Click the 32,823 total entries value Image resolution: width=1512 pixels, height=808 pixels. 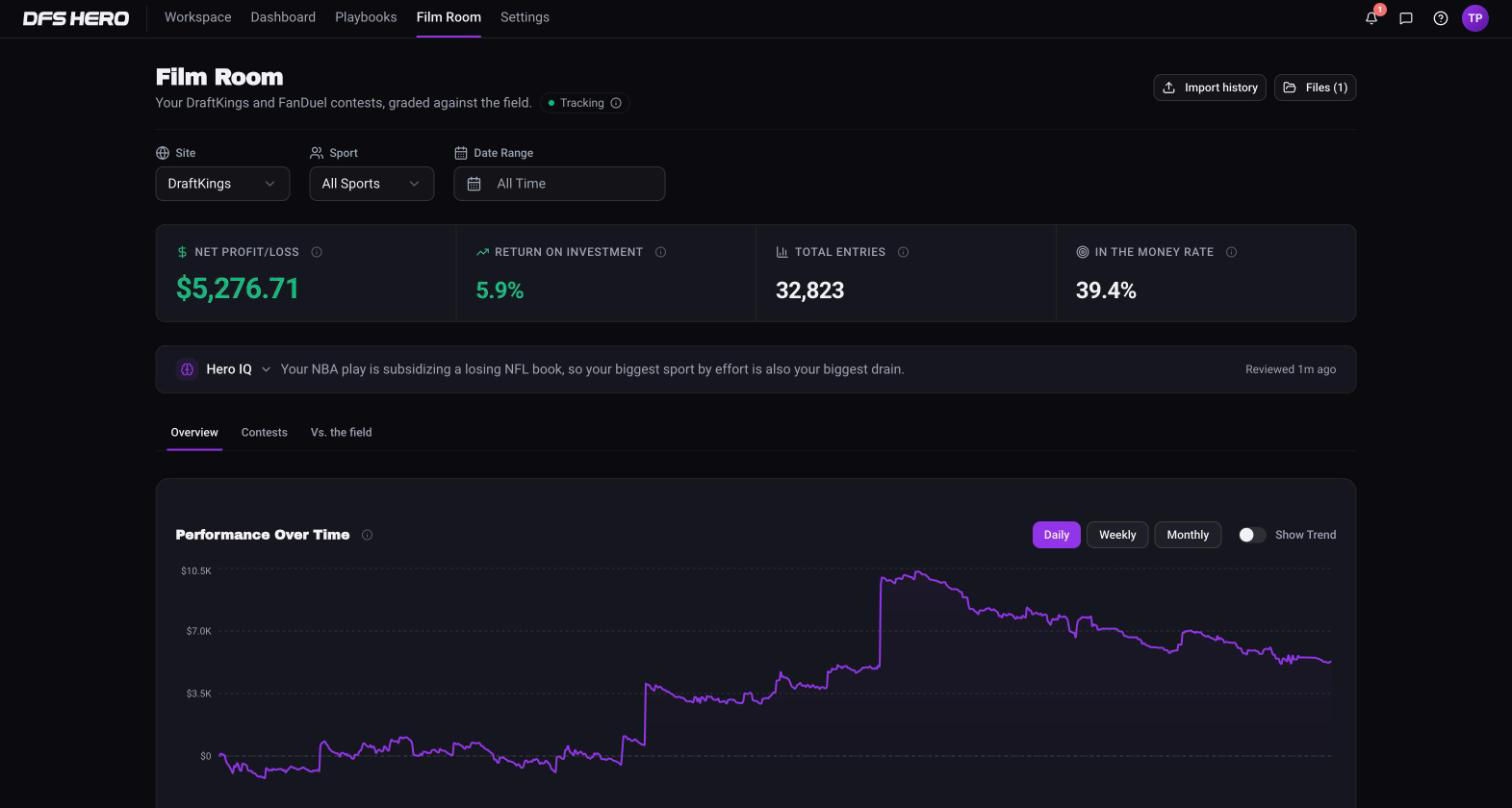click(810, 291)
